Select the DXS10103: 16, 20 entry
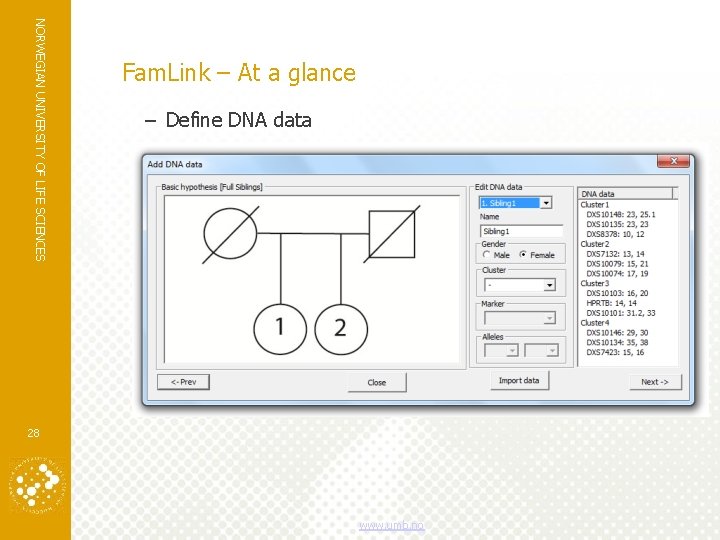The width and height of the screenshot is (720, 540). point(617,293)
